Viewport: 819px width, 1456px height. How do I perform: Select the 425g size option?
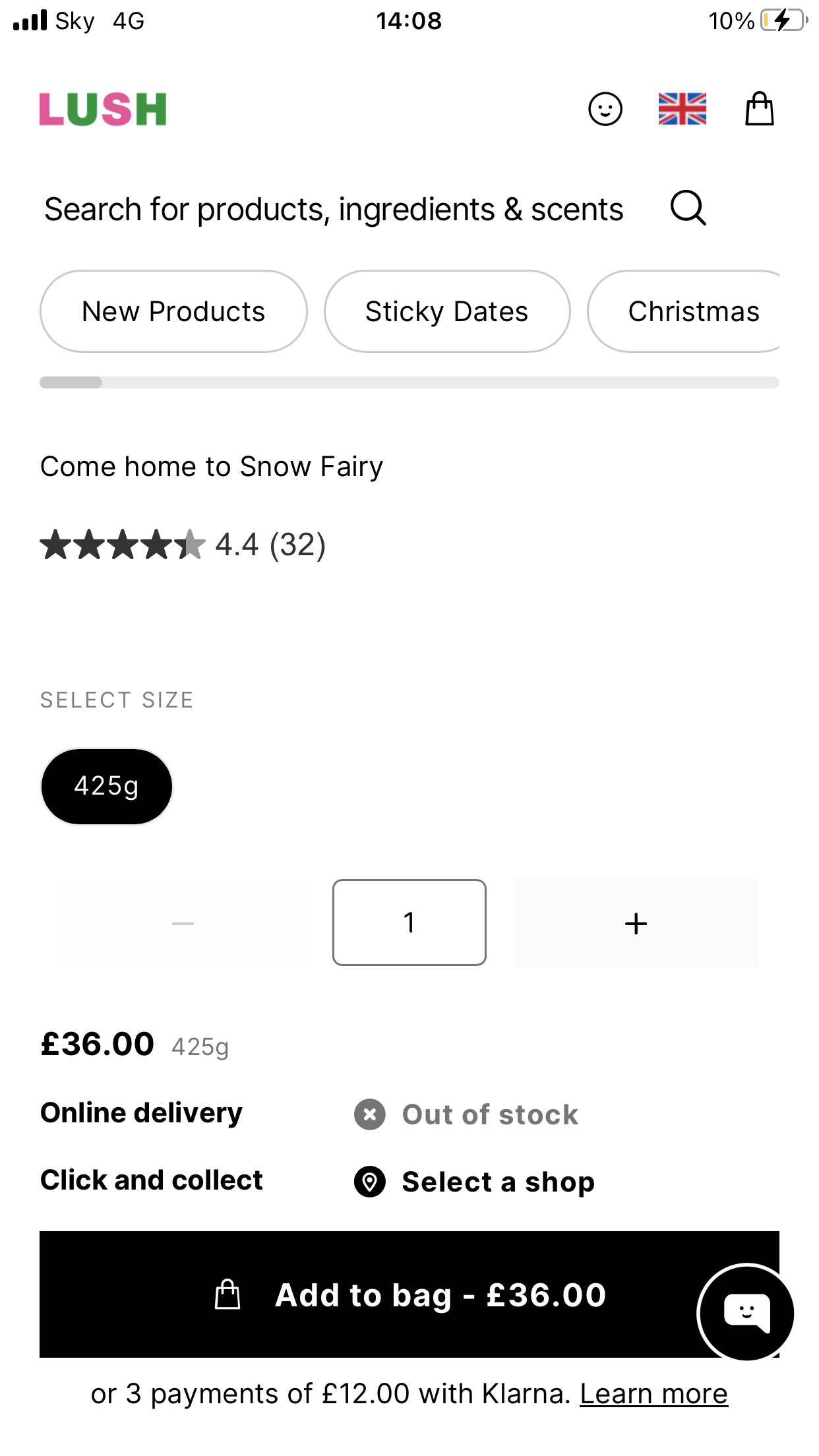107,786
